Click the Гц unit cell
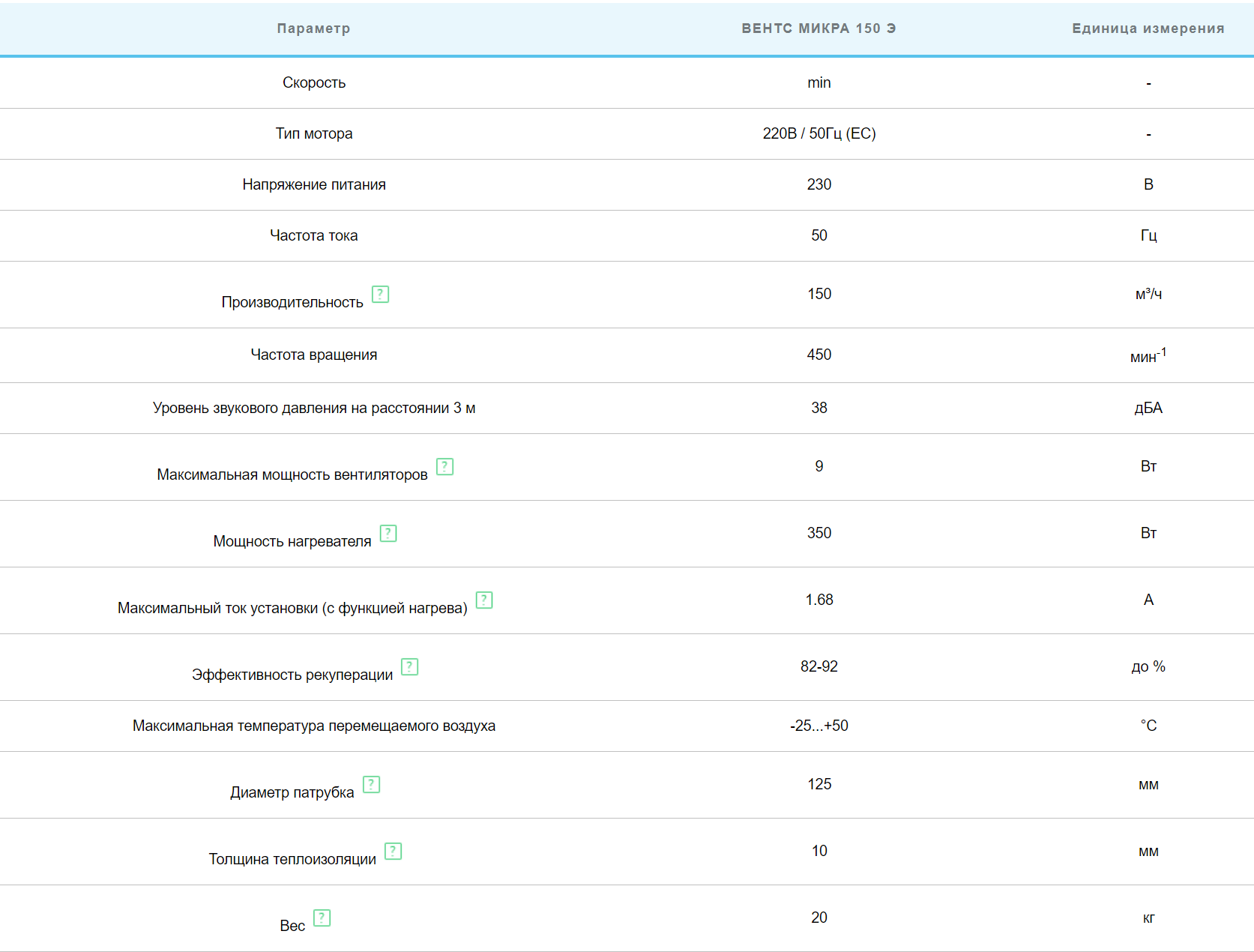The image size is (1254, 952). (x=1148, y=235)
